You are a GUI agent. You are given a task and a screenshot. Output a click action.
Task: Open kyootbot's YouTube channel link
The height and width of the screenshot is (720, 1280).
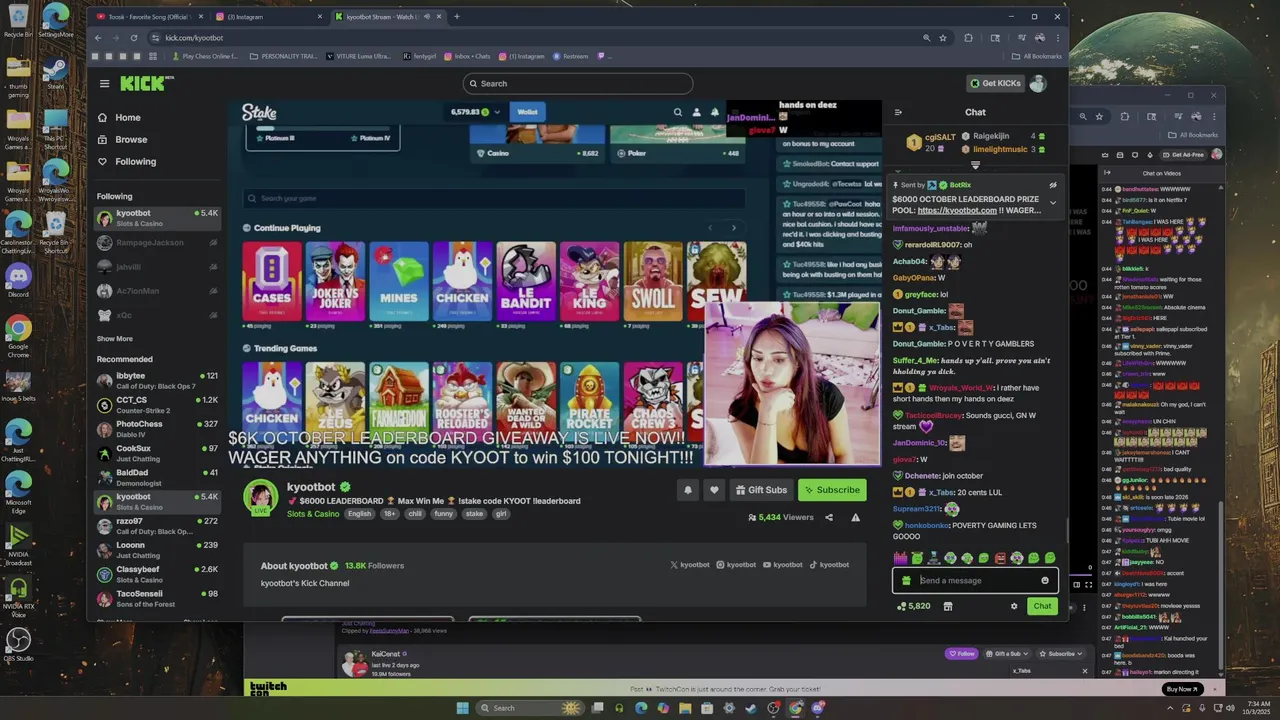783,565
